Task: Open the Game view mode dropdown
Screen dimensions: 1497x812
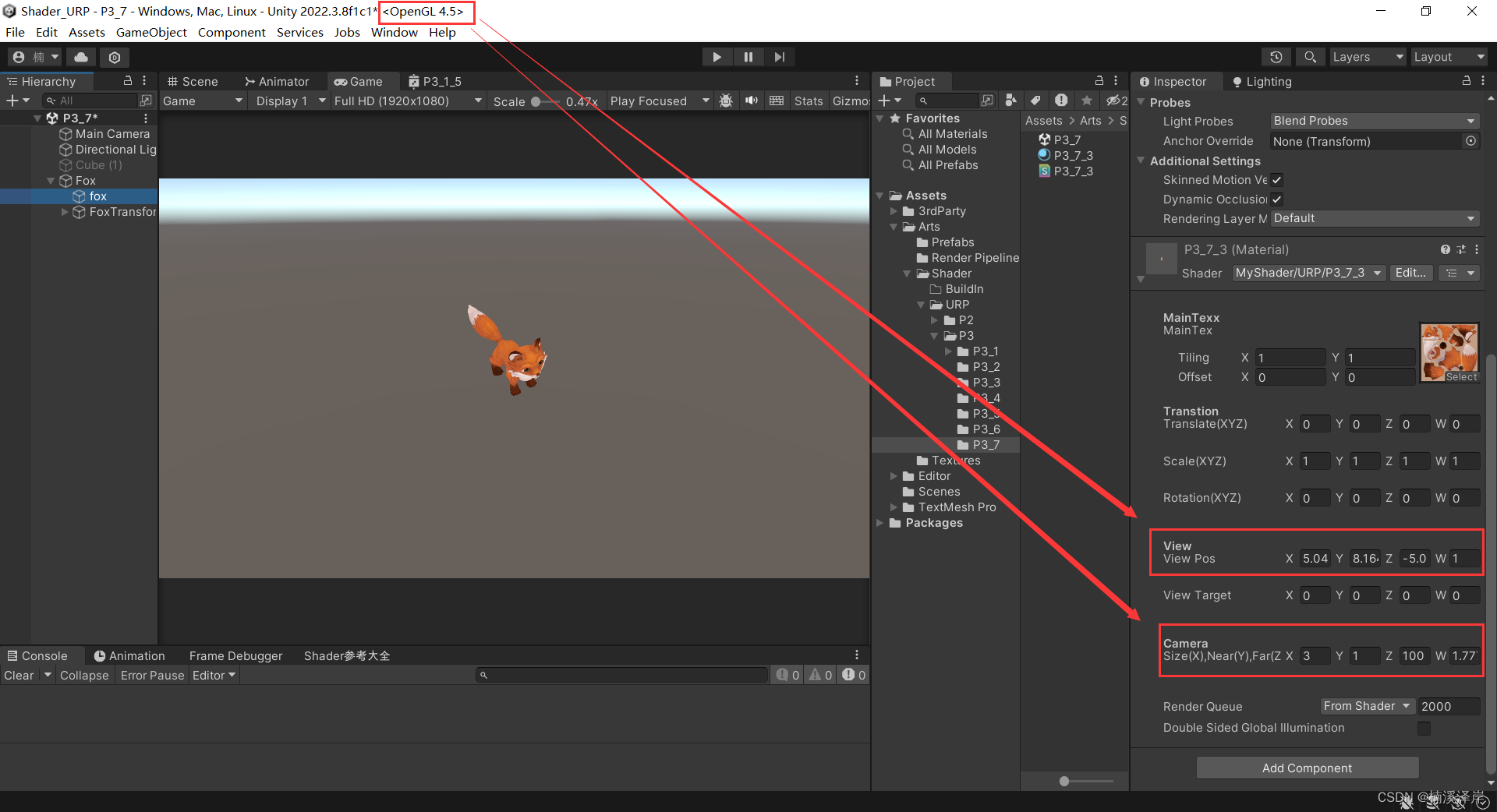Action: (x=203, y=101)
